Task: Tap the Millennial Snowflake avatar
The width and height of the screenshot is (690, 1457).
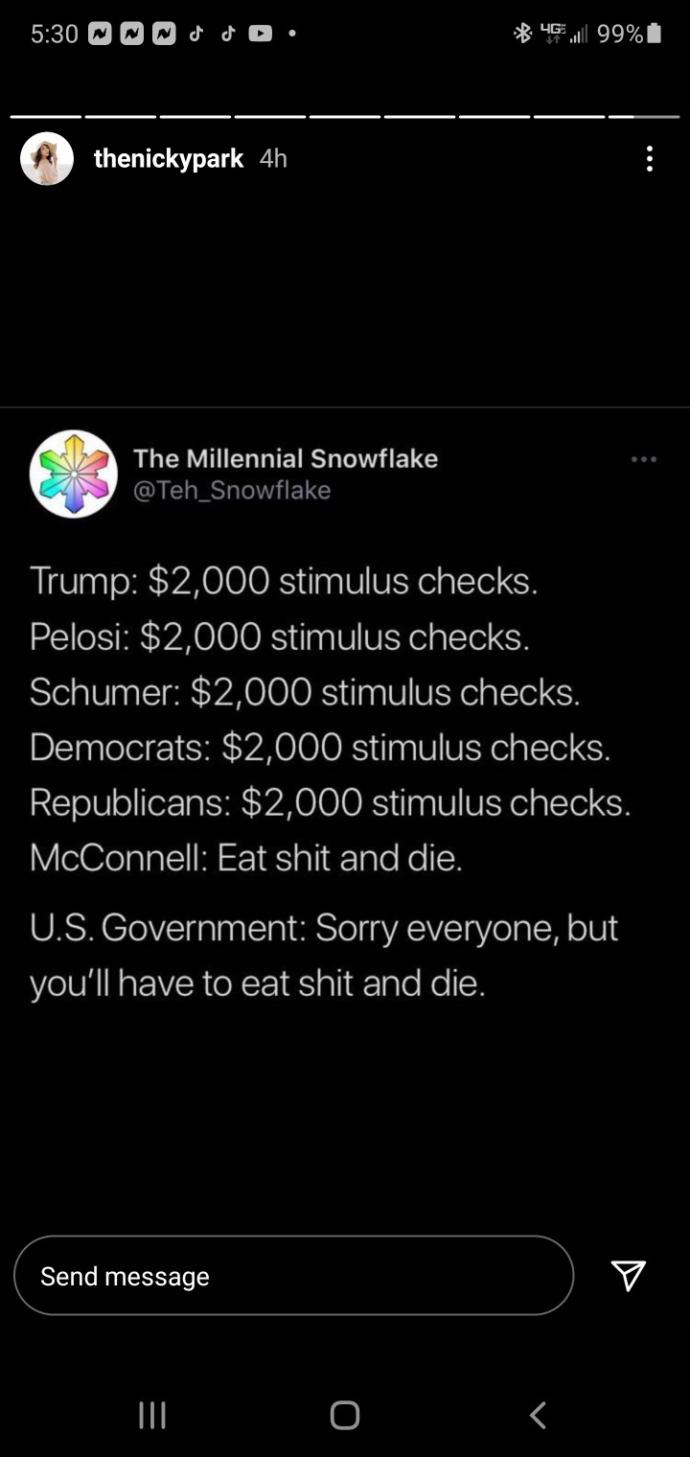Action: [x=74, y=474]
